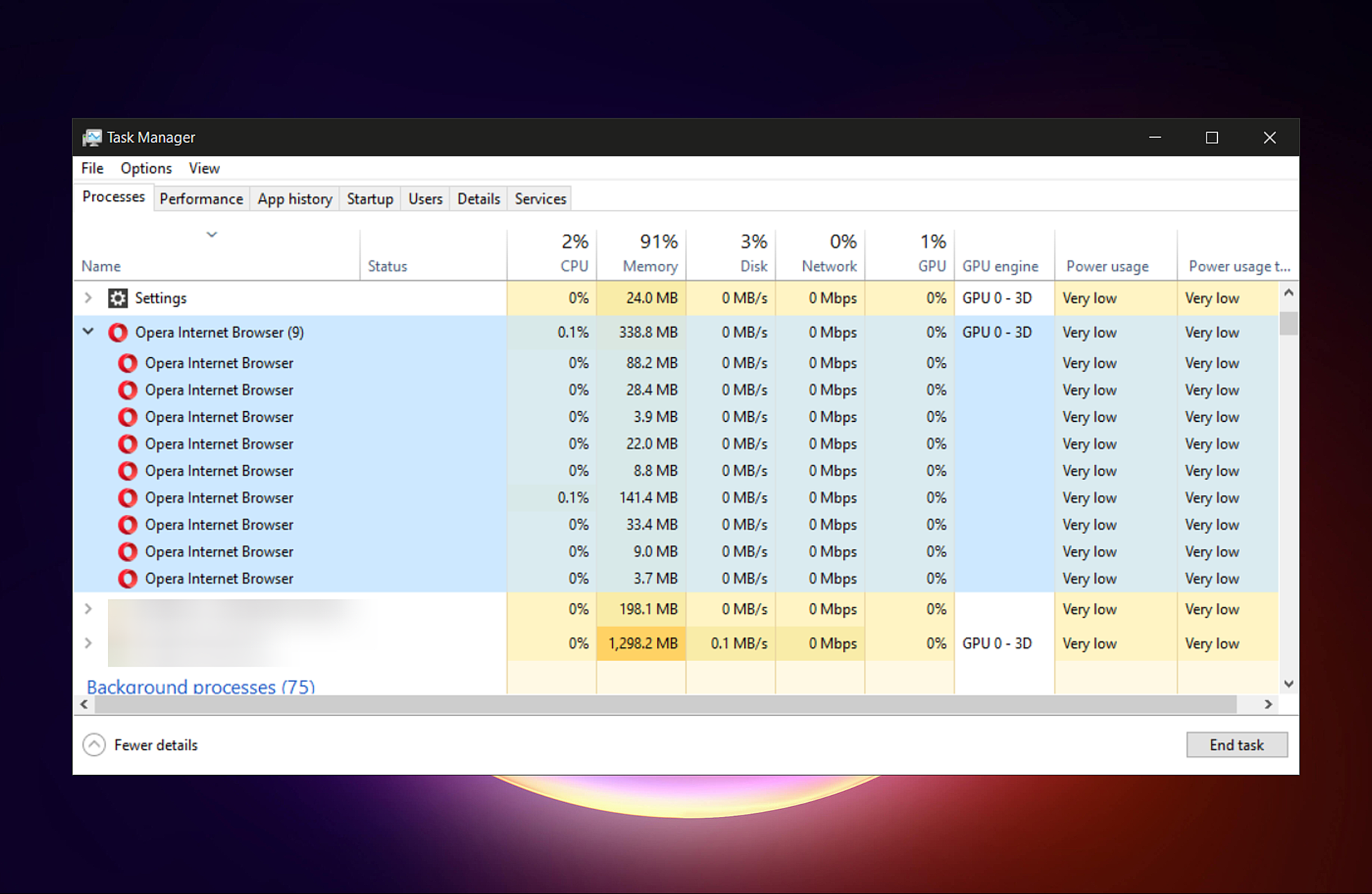Sort processes by the CPU column

tap(552, 255)
